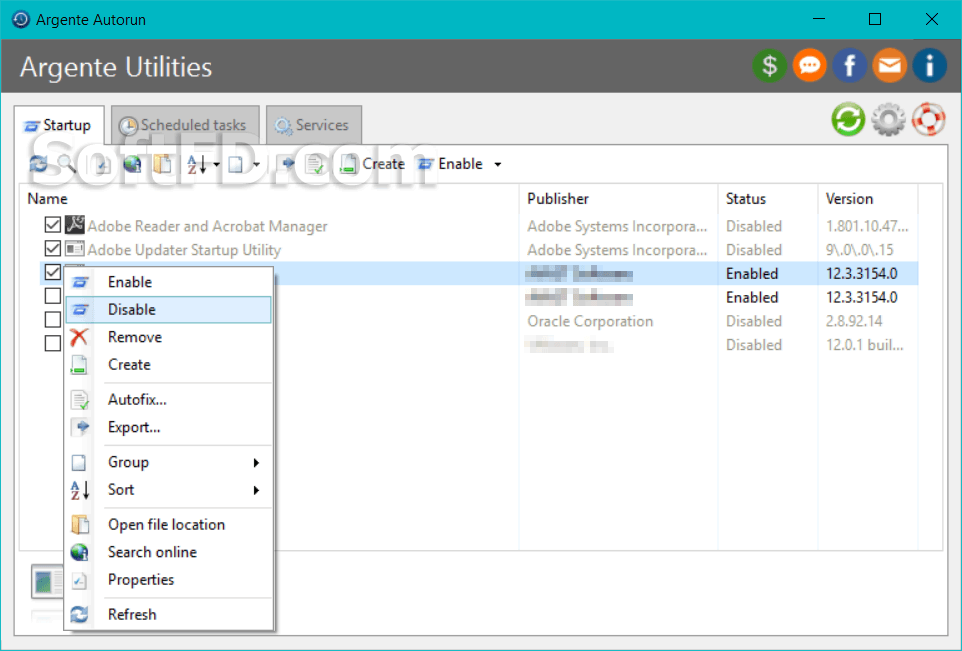Open the blue info icon

[930, 66]
